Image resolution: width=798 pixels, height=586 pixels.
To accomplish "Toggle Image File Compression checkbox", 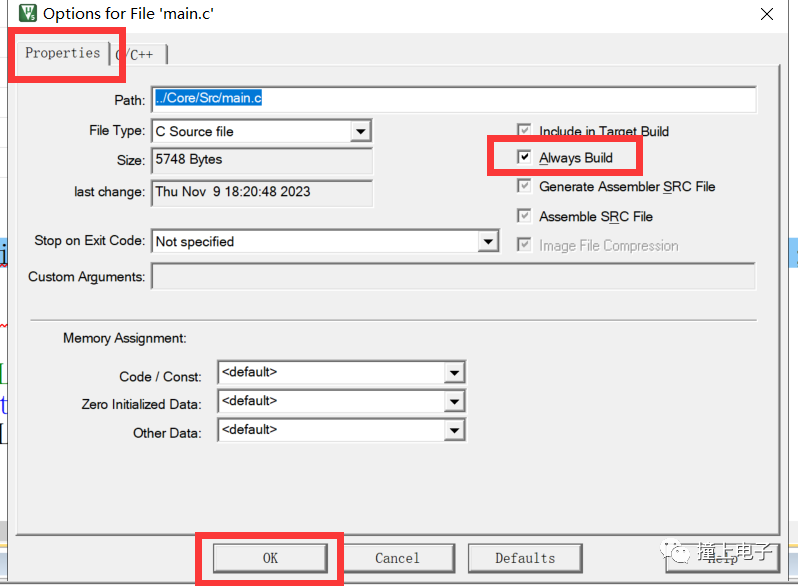I will tap(524, 245).
